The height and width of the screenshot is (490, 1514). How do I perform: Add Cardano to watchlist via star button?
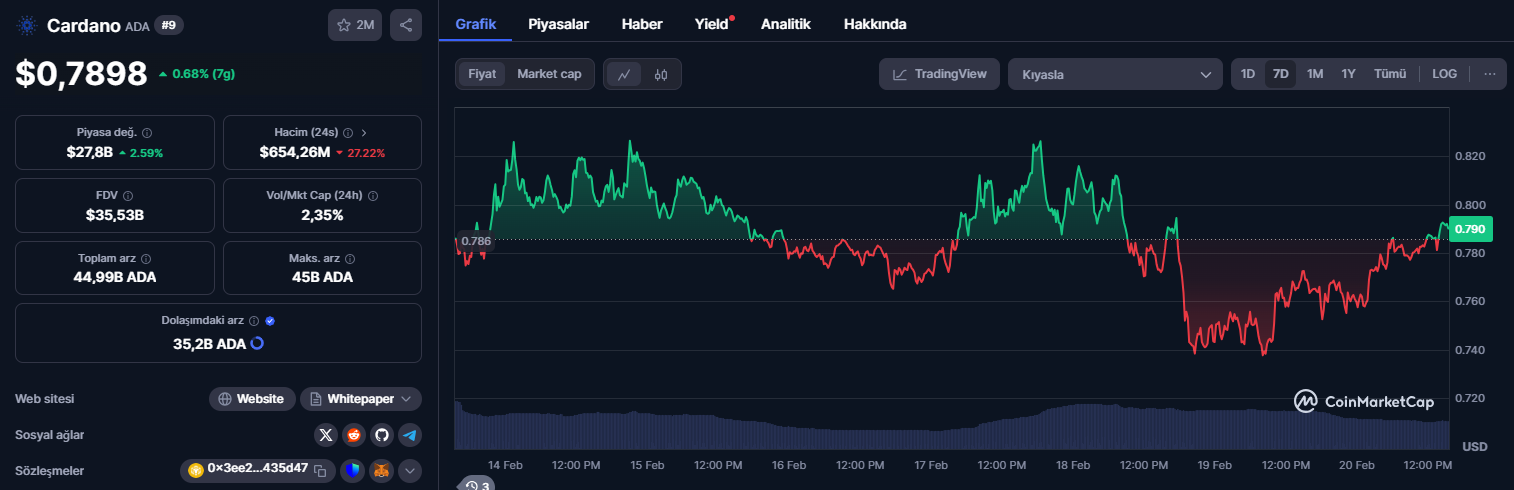(355, 25)
